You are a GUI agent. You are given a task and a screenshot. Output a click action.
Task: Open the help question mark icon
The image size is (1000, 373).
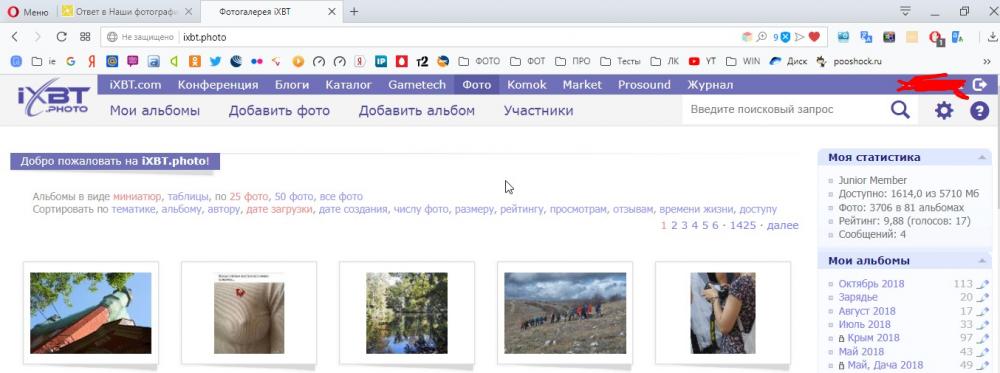pos(980,111)
